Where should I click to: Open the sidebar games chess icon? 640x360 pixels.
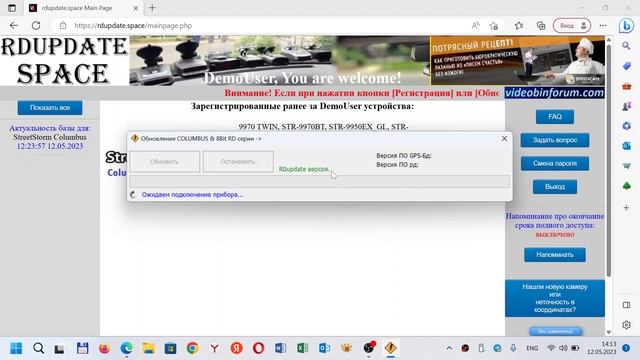626,106
